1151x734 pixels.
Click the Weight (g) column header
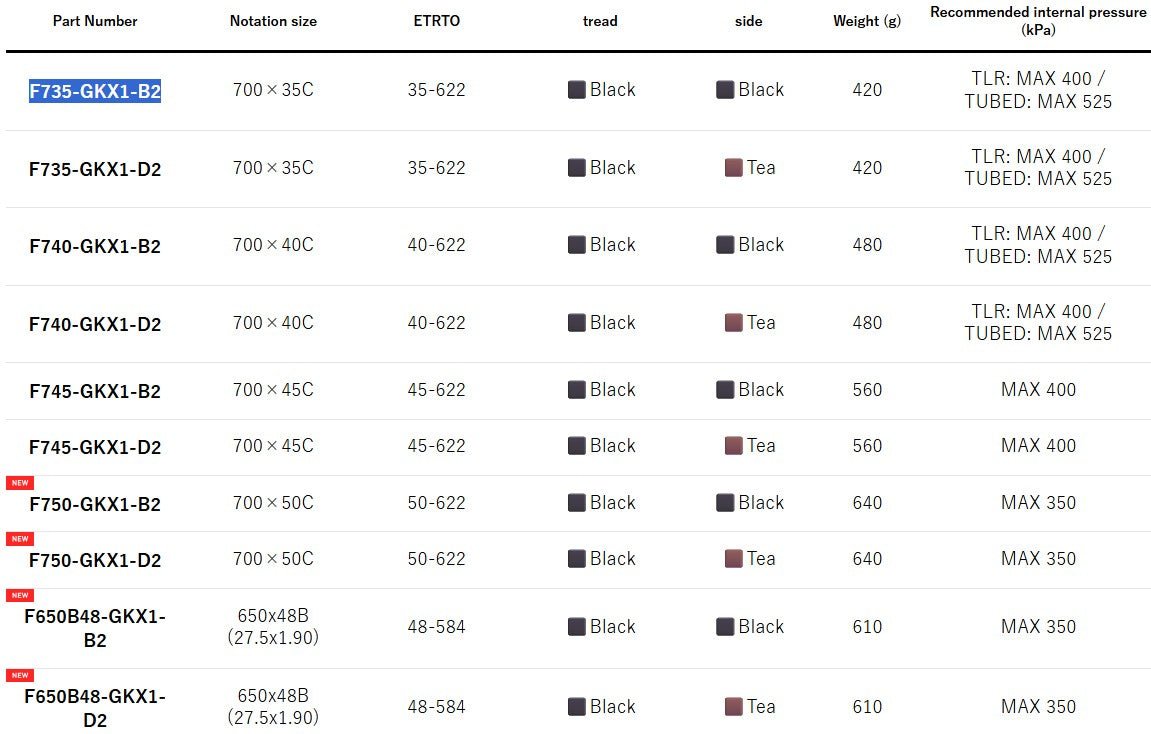(x=867, y=21)
